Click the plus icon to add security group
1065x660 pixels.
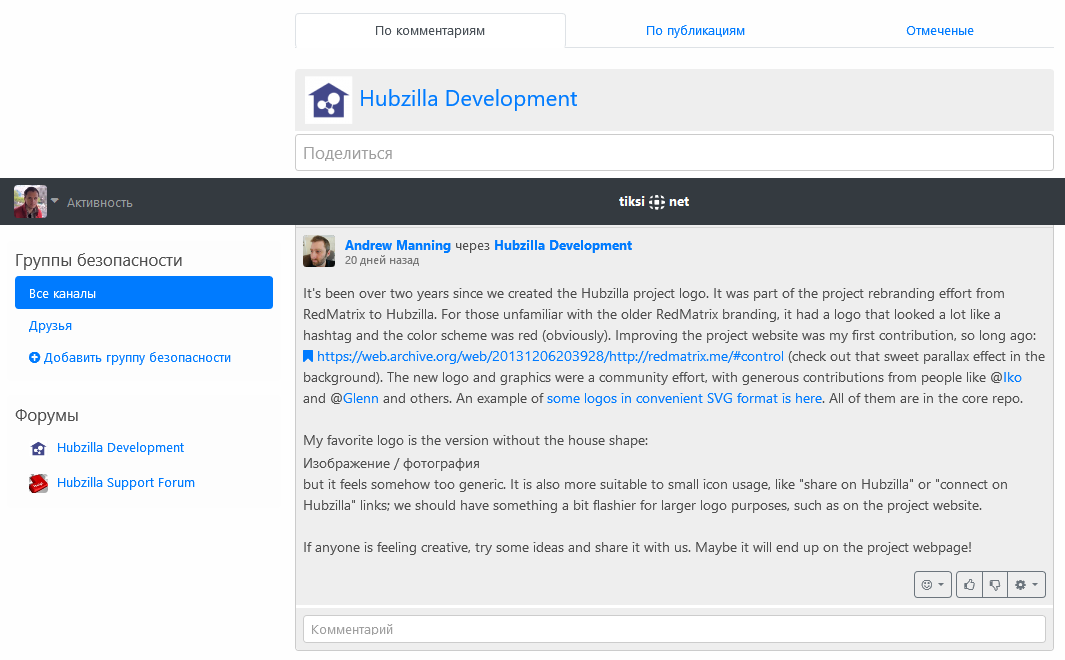(x=34, y=358)
